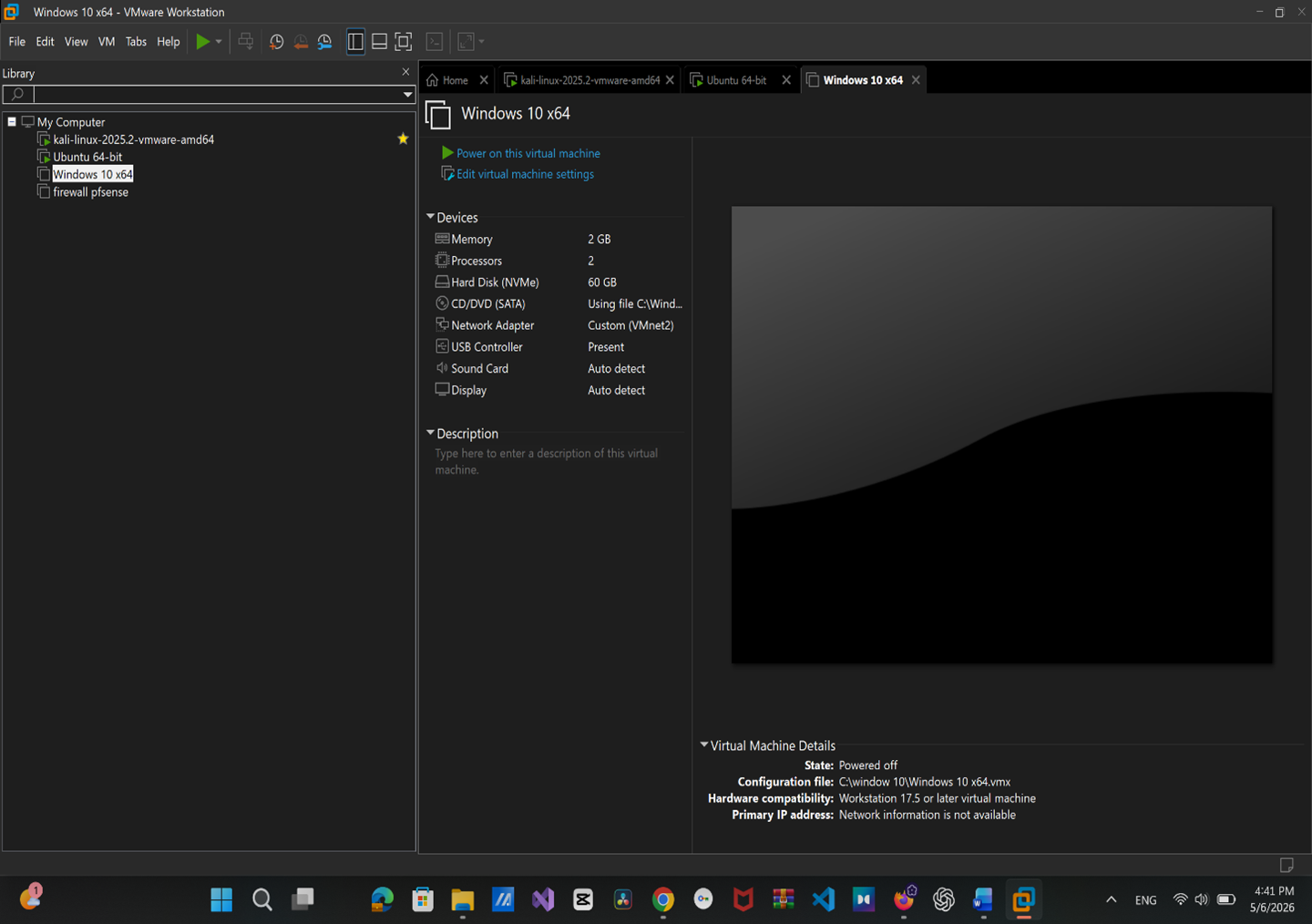Viewport: 1312px width, 924px height.
Task: Open the stretch guest dropdown arrow
Action: coord(481,42)
